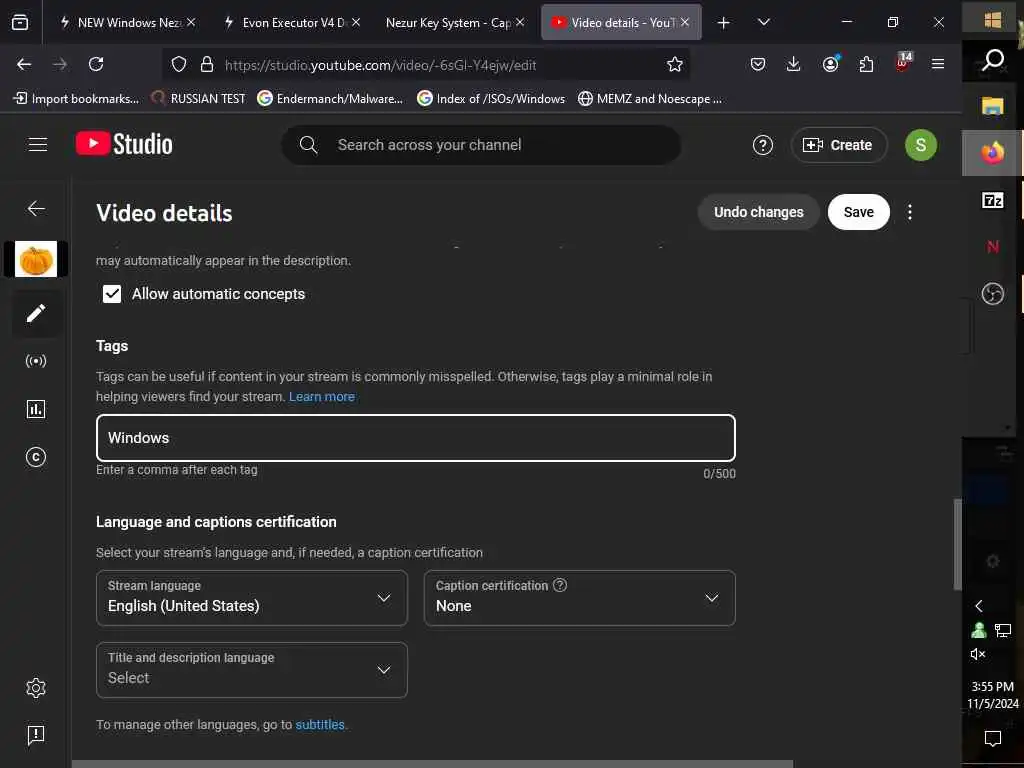Bookmark this page with the star icon
This screenshot has width=1024, height=768.
pos(675,64)
